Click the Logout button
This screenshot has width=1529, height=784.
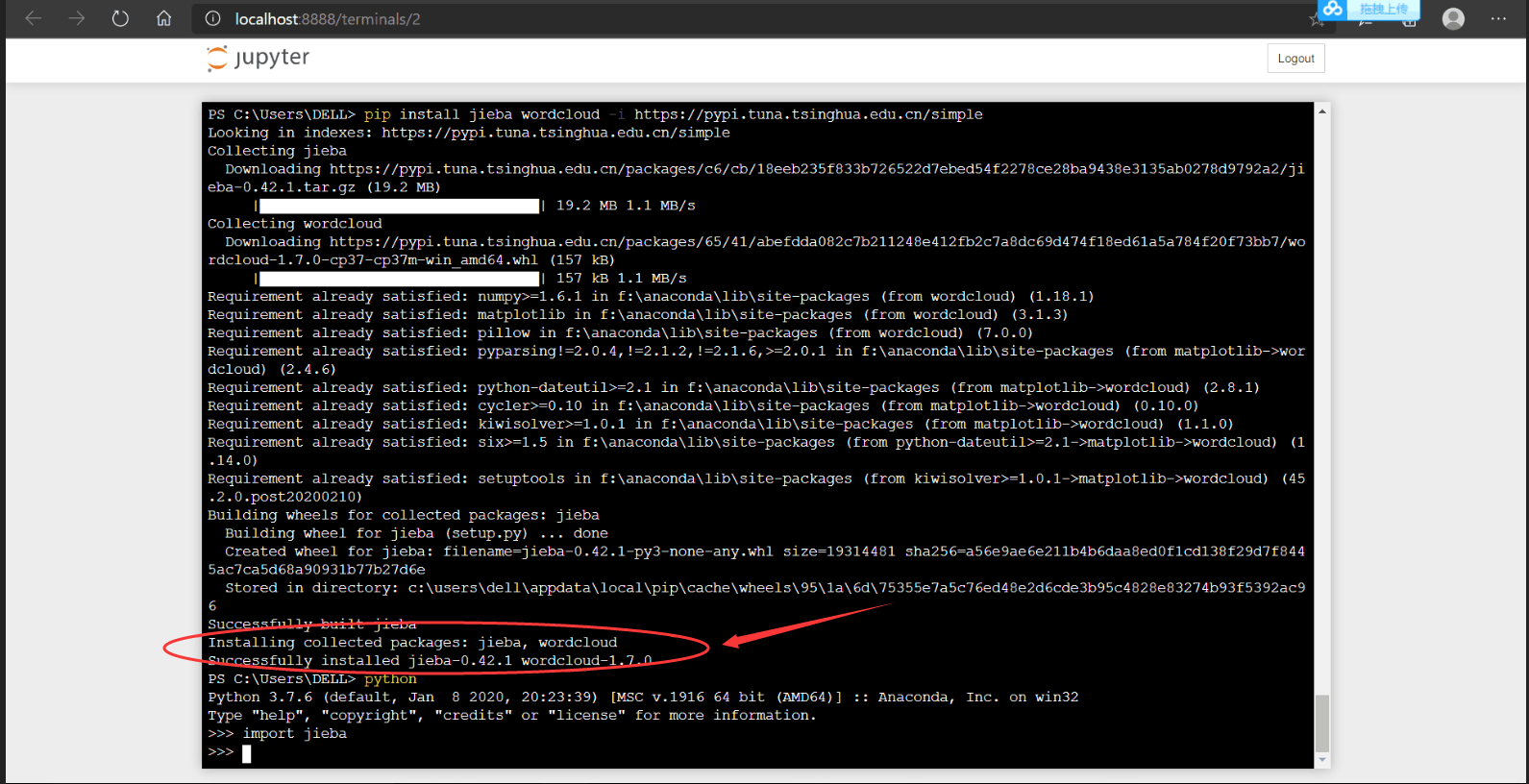(x=1295, y=59)
